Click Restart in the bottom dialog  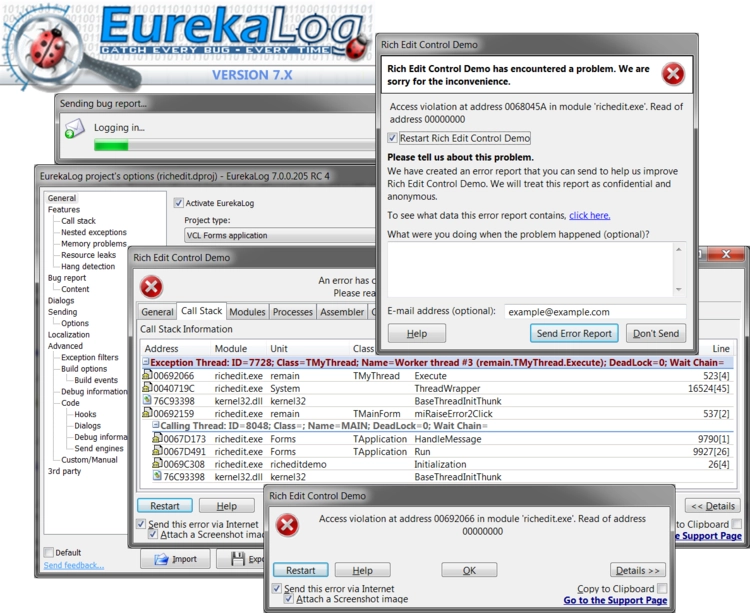[x=300, y=570]
